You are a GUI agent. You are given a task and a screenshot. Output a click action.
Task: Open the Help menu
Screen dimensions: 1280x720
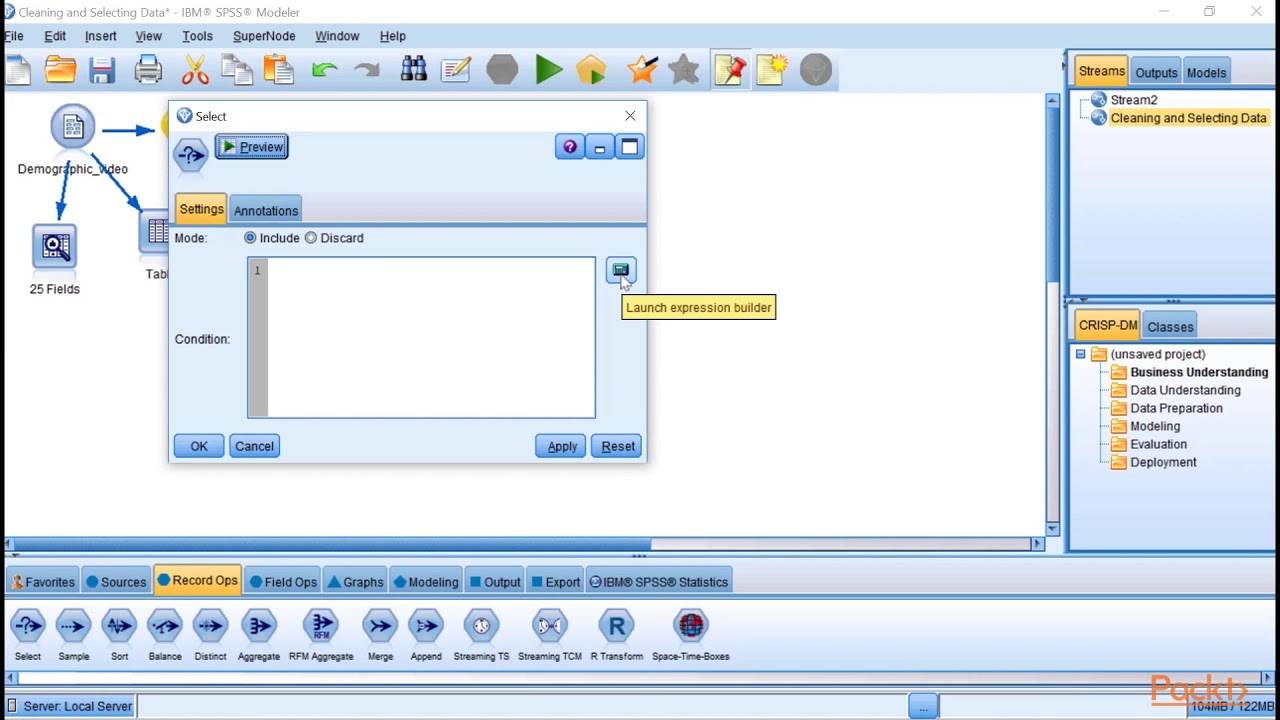point(393,36)
